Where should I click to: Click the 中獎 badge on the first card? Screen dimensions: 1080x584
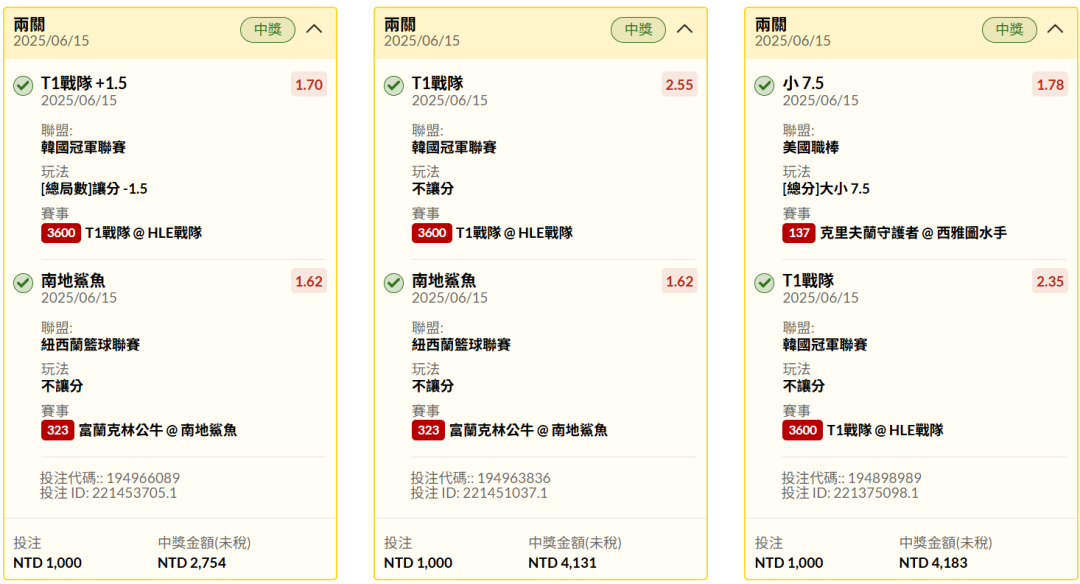(x=268, y=30)
